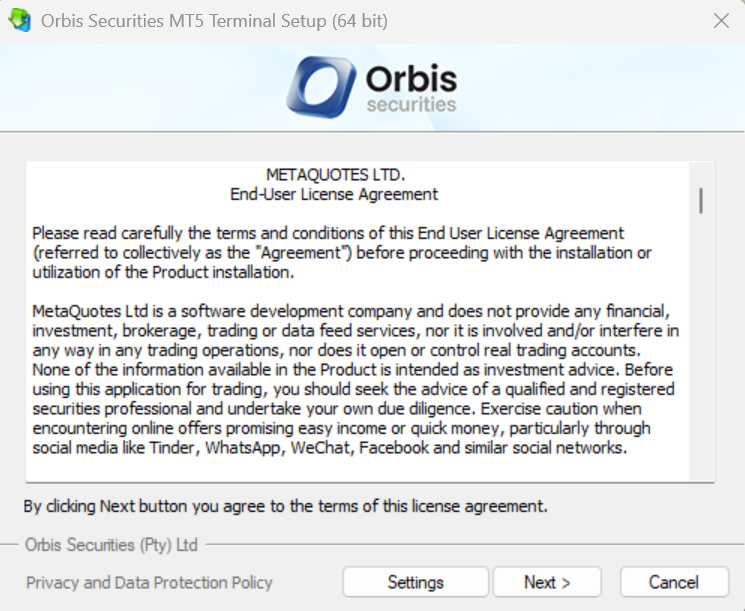Click the window title text in the title bar
Image resolution: width=745 pixels, height=611 pixels.
[214, 20]
